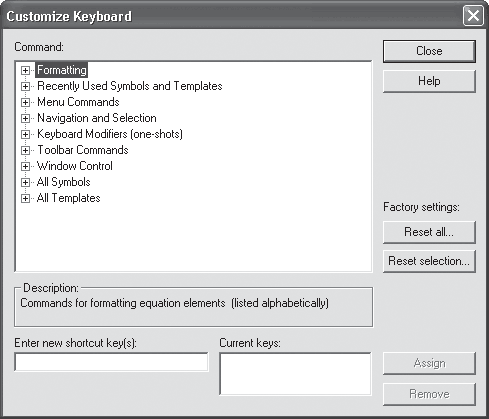Select Window Control in the tree

click(x=75, y=166)
